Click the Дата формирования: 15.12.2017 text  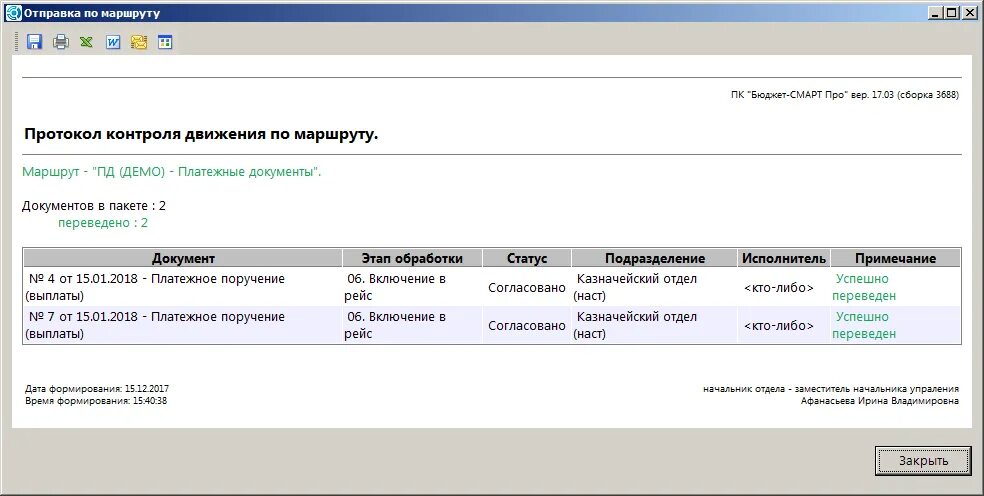pos(97,389)
